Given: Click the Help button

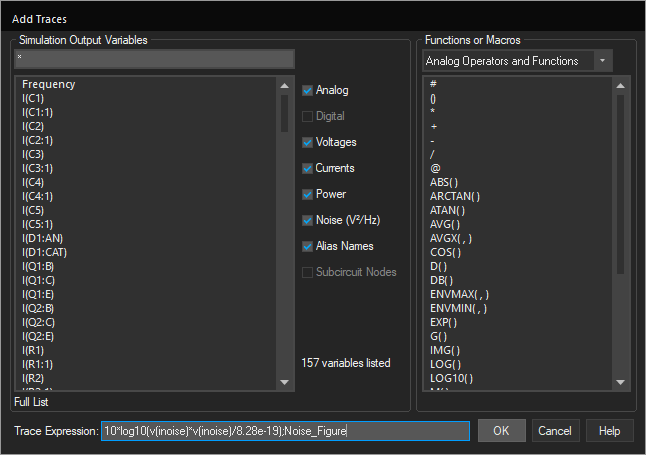Looking at the screenshot, I should (x=609, y=431).
